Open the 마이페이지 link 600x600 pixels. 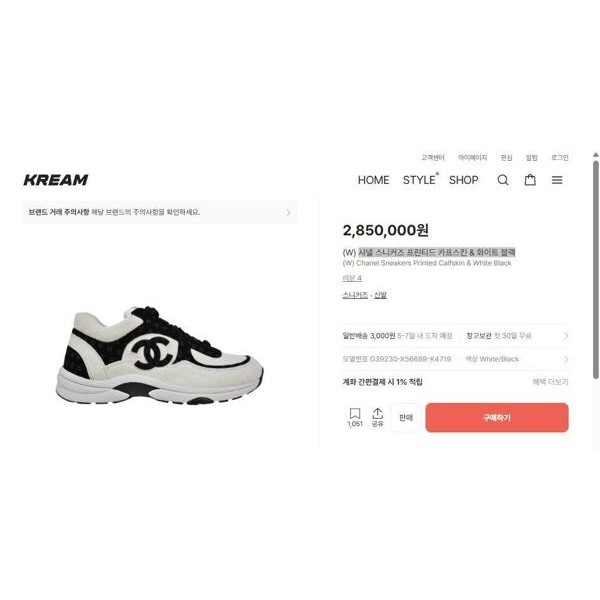[x=473, y=158]
